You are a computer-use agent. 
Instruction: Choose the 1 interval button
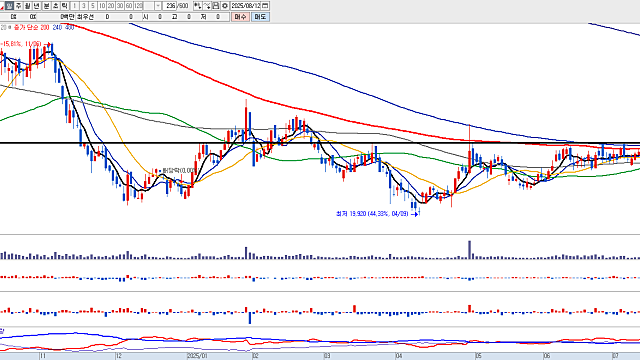[74, 6]
